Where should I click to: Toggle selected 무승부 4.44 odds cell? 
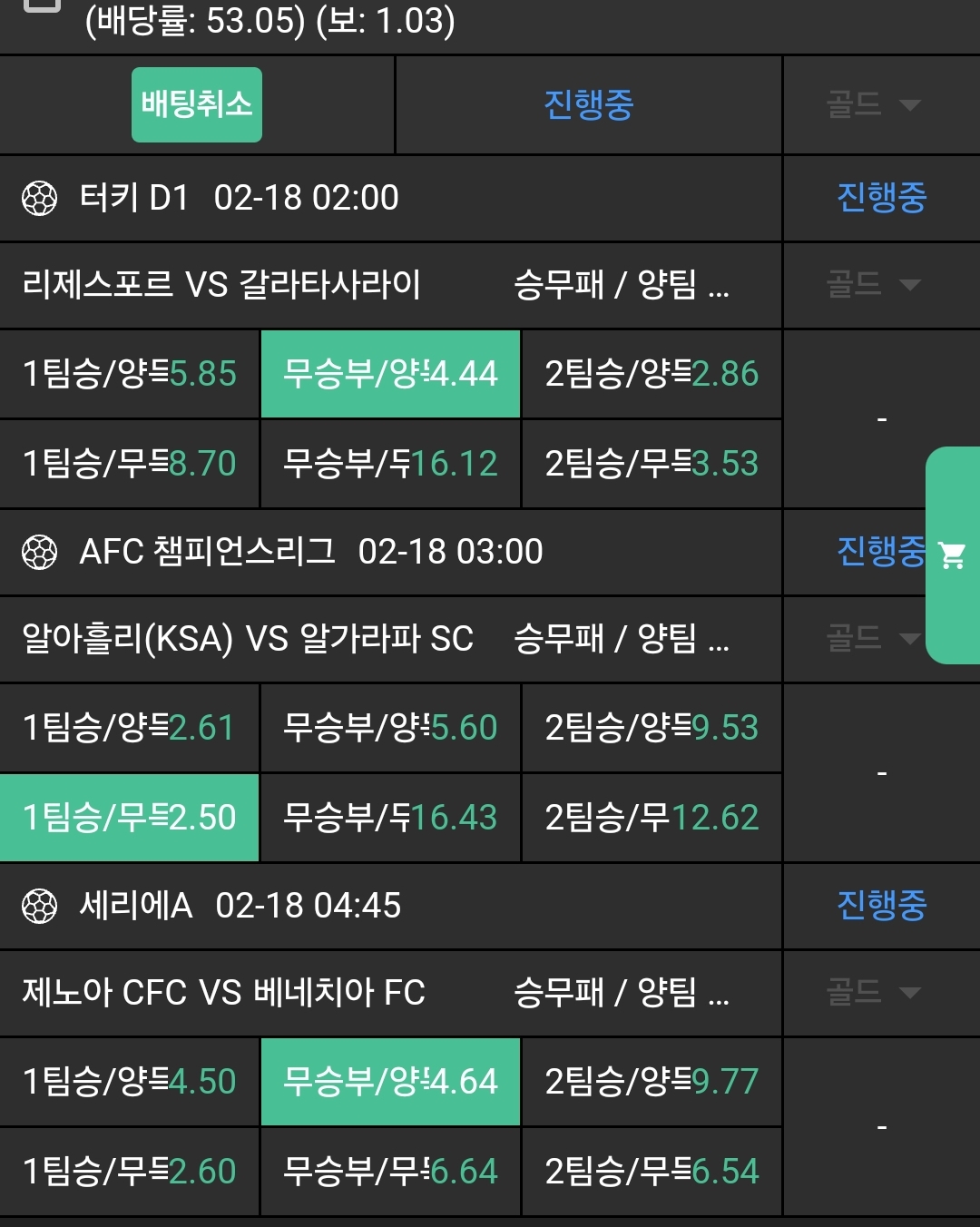point(390,374)
